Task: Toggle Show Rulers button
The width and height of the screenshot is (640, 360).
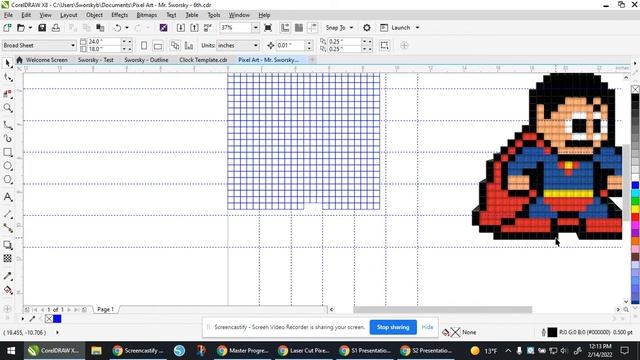Action: (285, 28)
